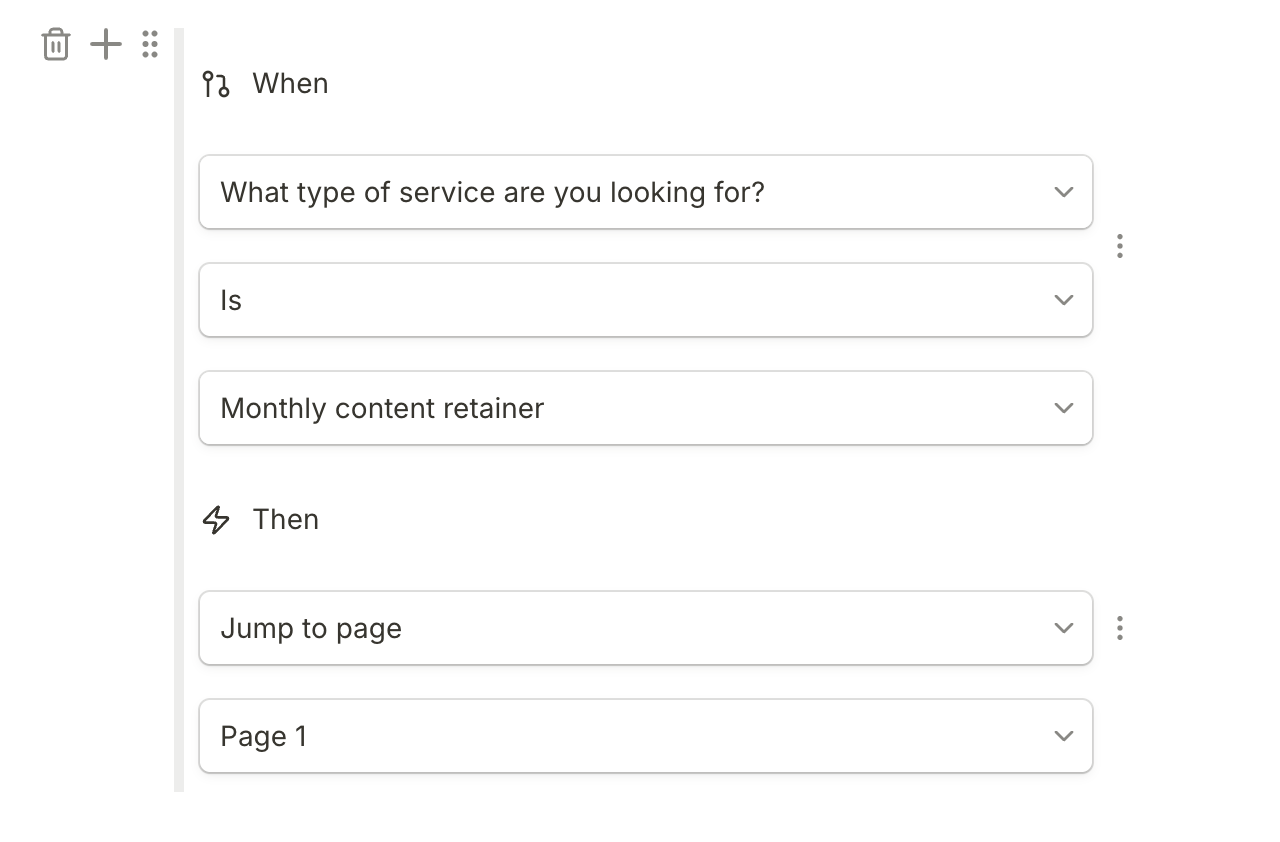Click the branch icon beside When

point(215,84)
